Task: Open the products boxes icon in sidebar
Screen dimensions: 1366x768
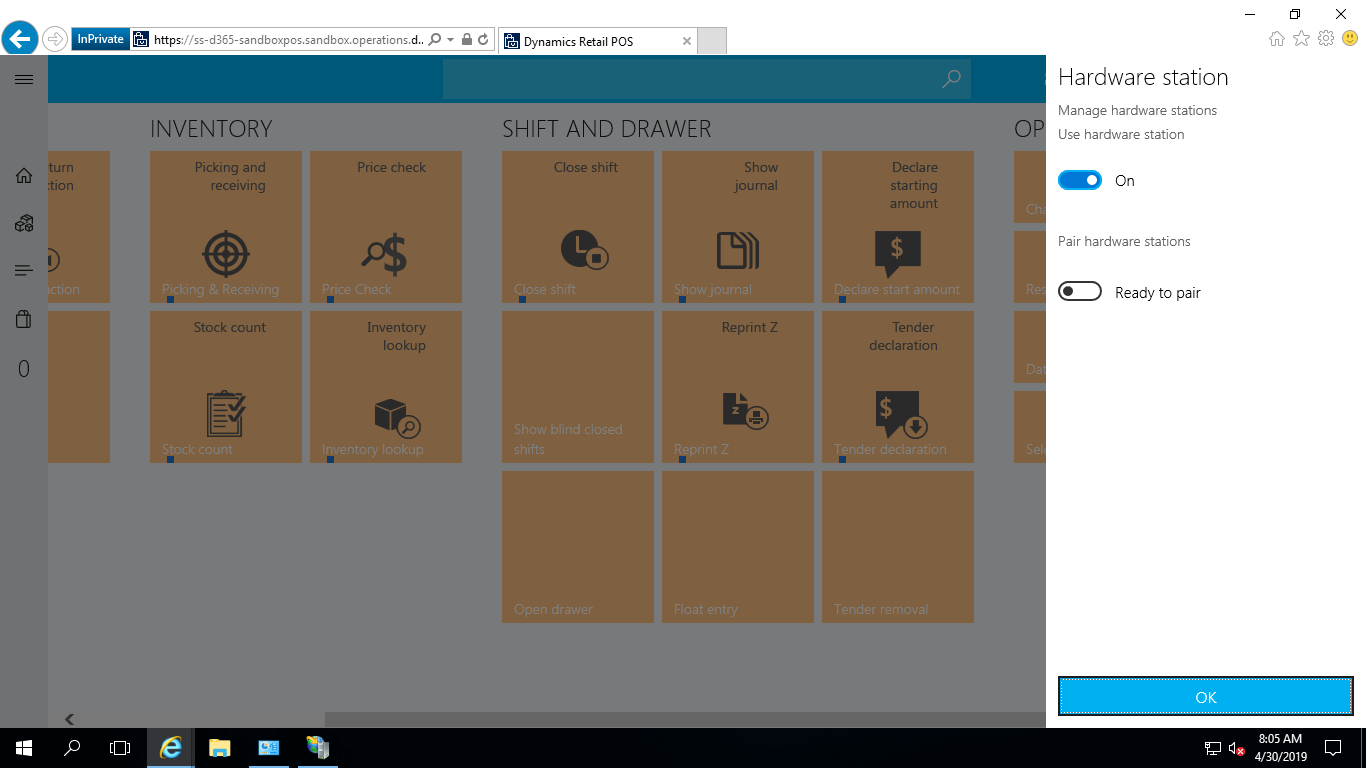Action: point(24,224)
